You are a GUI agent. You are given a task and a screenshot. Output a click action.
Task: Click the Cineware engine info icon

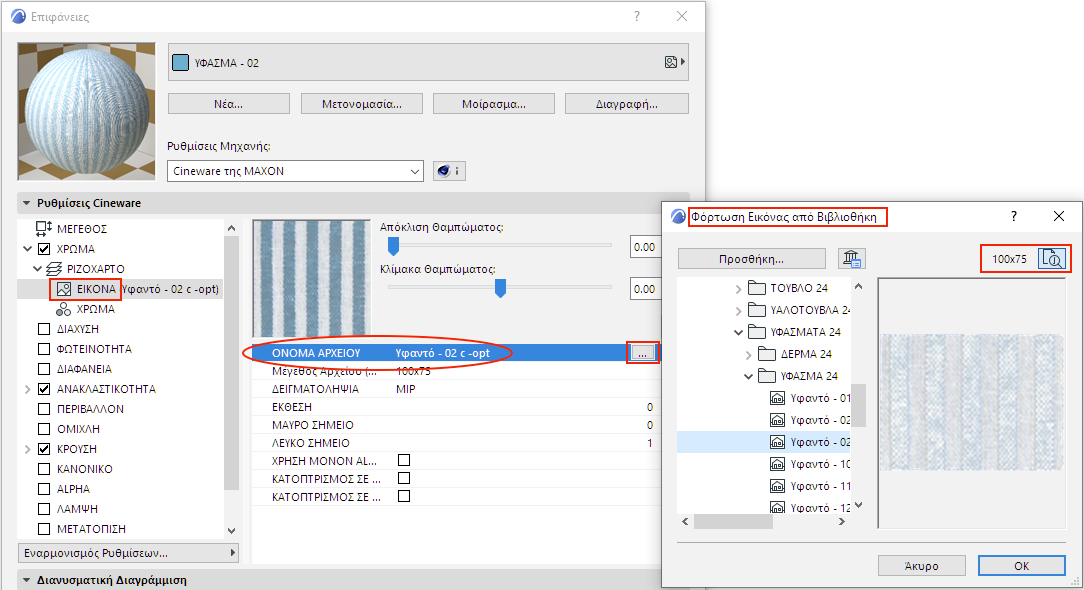(x=449, y=171)
